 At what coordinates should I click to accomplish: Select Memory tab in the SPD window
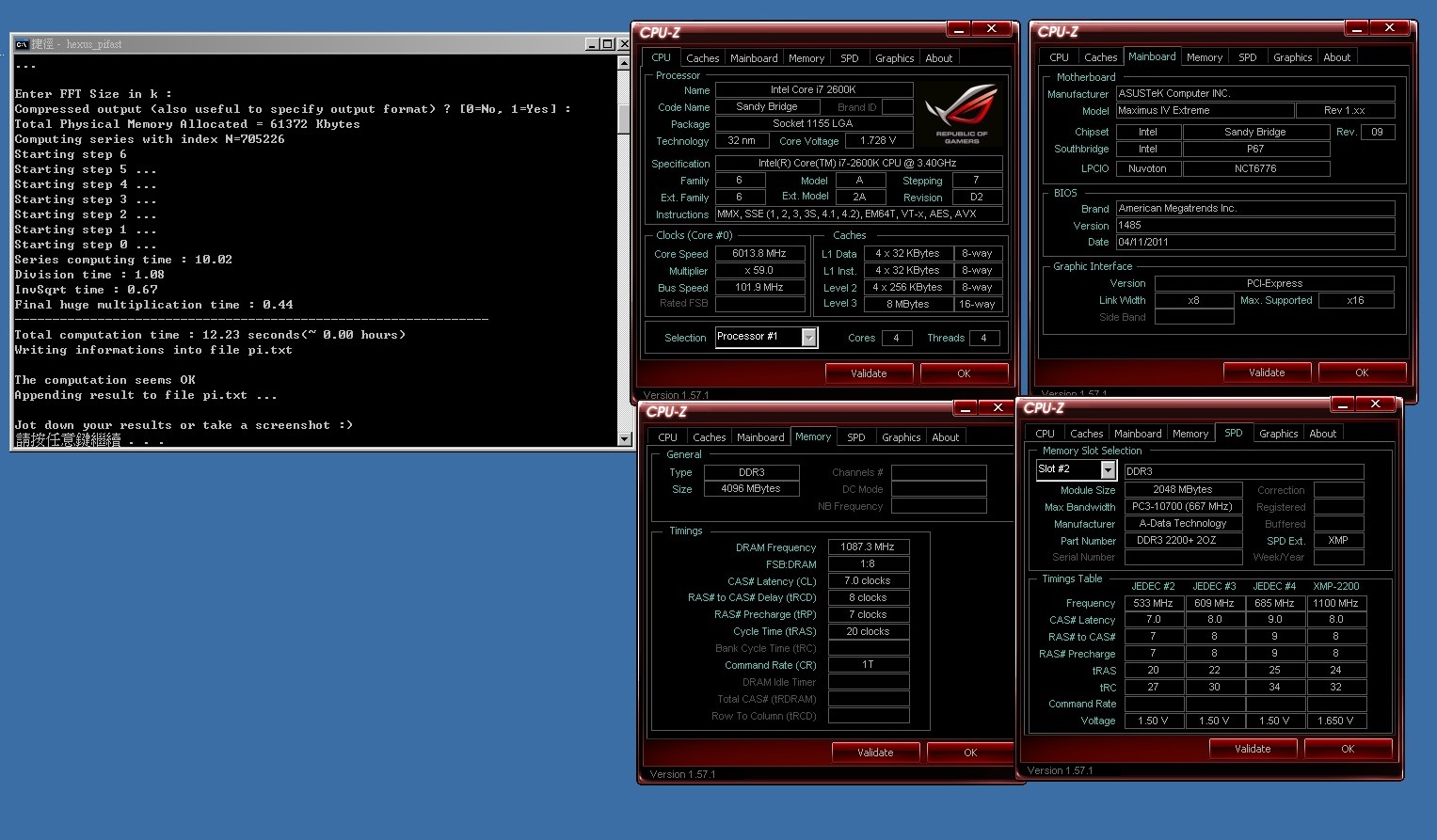click(1190, 434)
